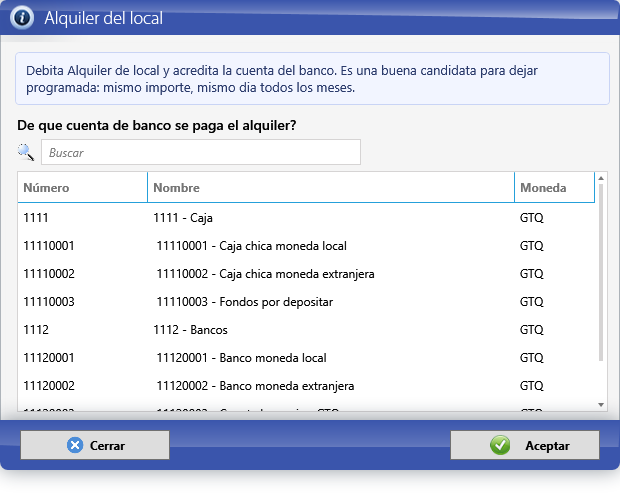620x493 pixels.
Task: Sort by the Número column header
Action: click(83, 187)
